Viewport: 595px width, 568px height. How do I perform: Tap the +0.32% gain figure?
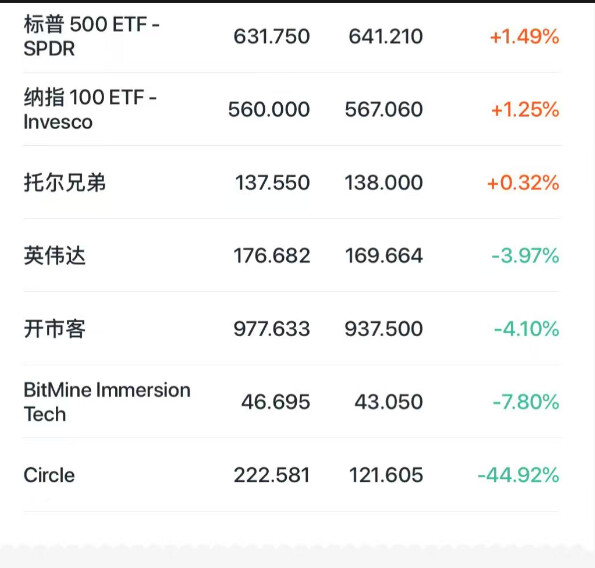coord(523,183)
